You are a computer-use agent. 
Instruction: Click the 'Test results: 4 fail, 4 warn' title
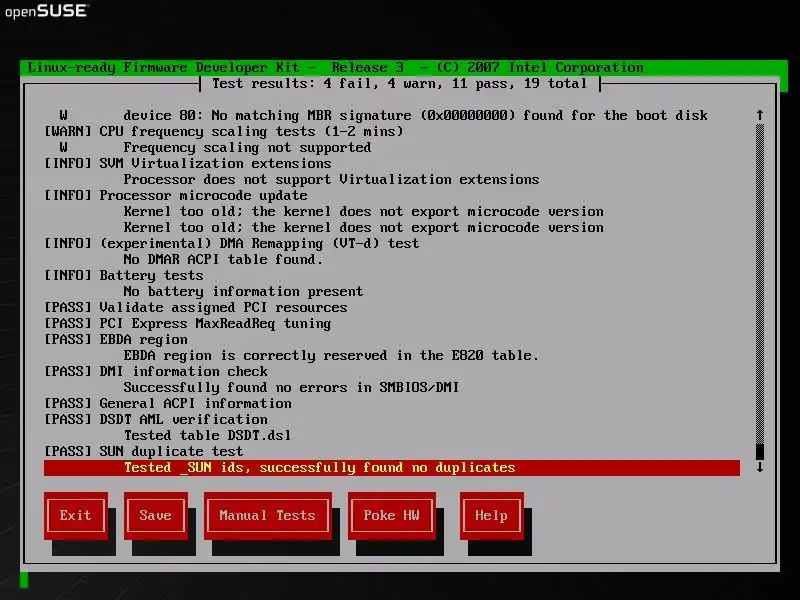[x=399, y=84]
